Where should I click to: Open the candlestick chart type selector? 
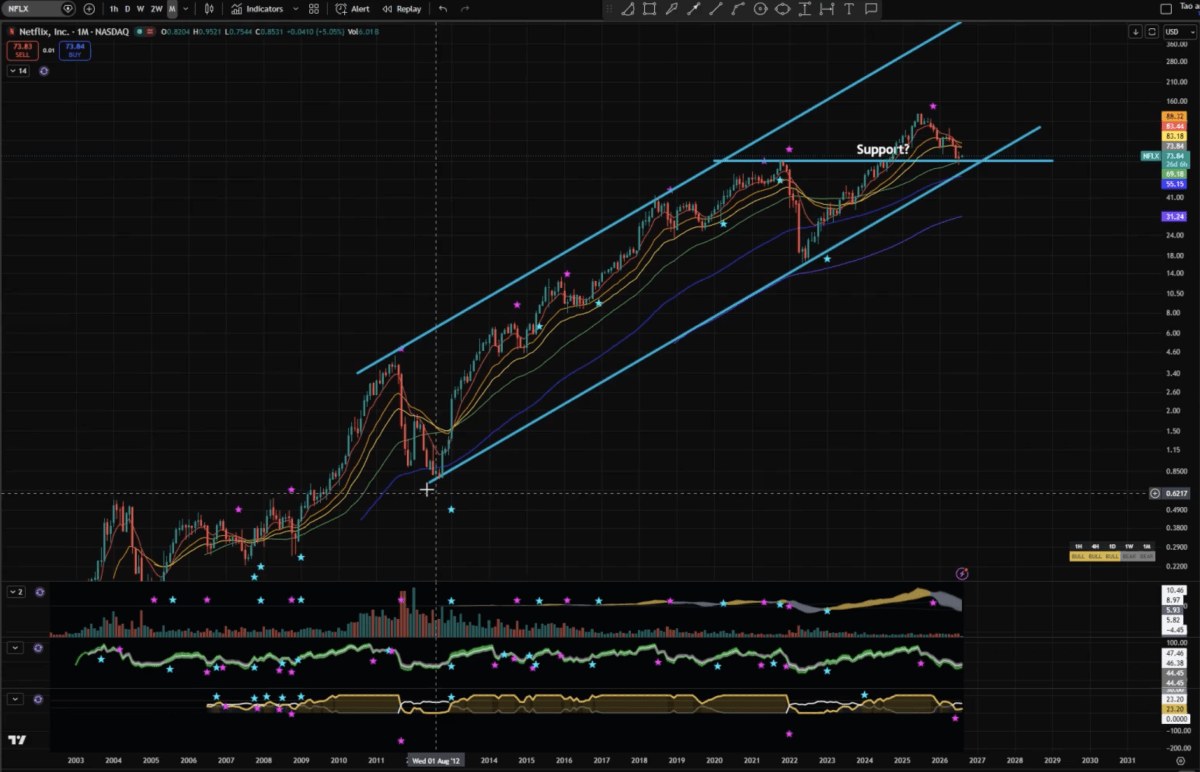point(209,9)
